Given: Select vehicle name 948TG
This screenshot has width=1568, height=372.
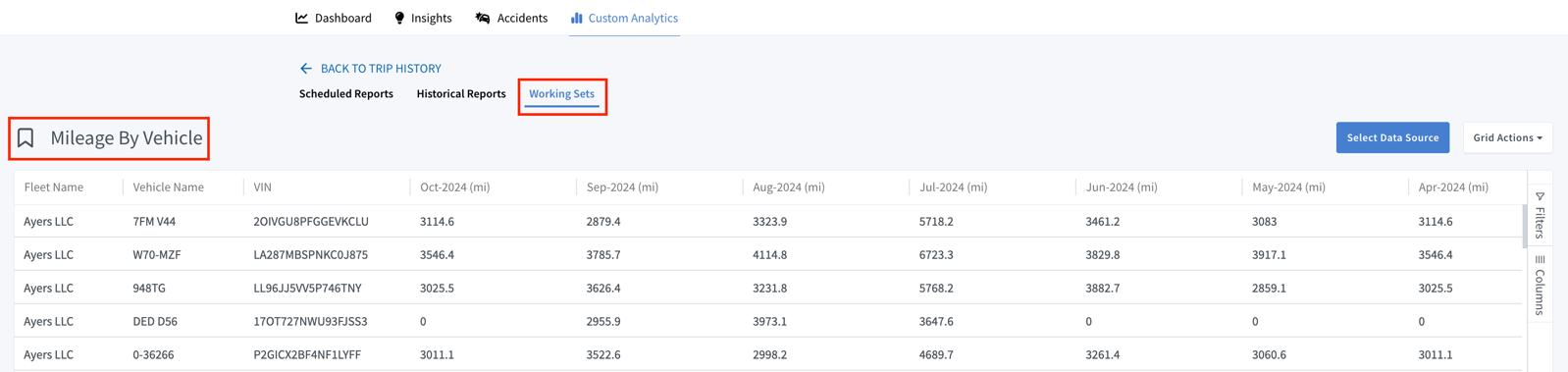Looking at the screenshot, I should click(x=149, y=289).
